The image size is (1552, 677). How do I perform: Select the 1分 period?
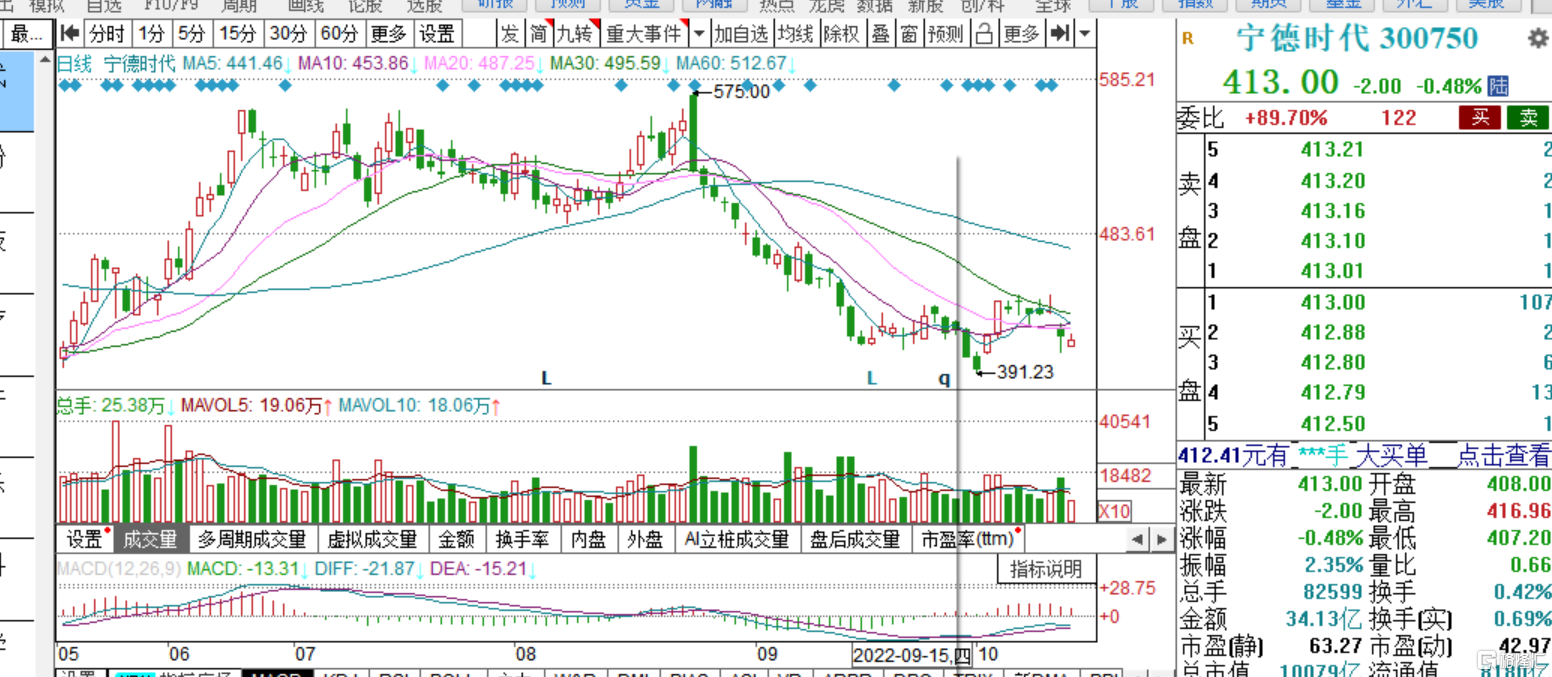[152, 34]
